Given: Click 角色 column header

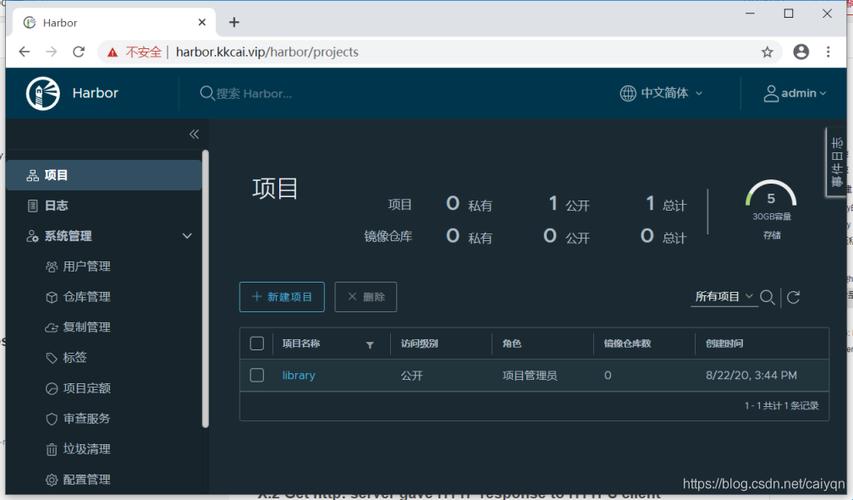Looking at the screenshot, I should coord(512,344).
